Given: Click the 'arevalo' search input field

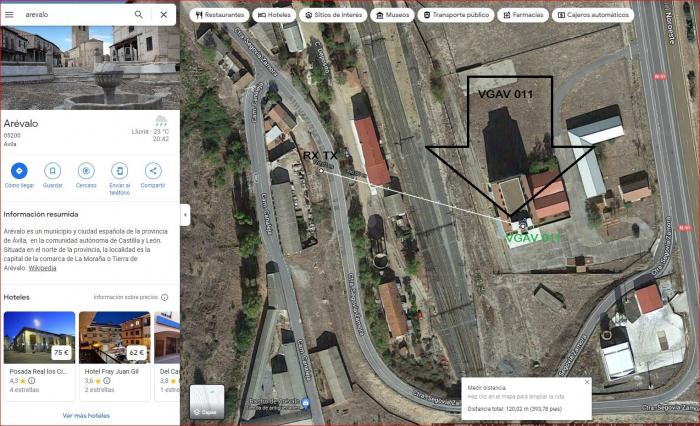Looking at the screenshot, I should coord(76,14).
